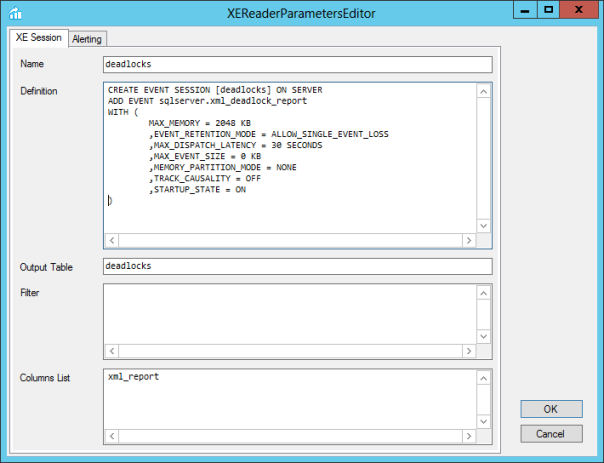Click the 'WITH (' line in Definition
604x463 pixels.
pos(123,112)
